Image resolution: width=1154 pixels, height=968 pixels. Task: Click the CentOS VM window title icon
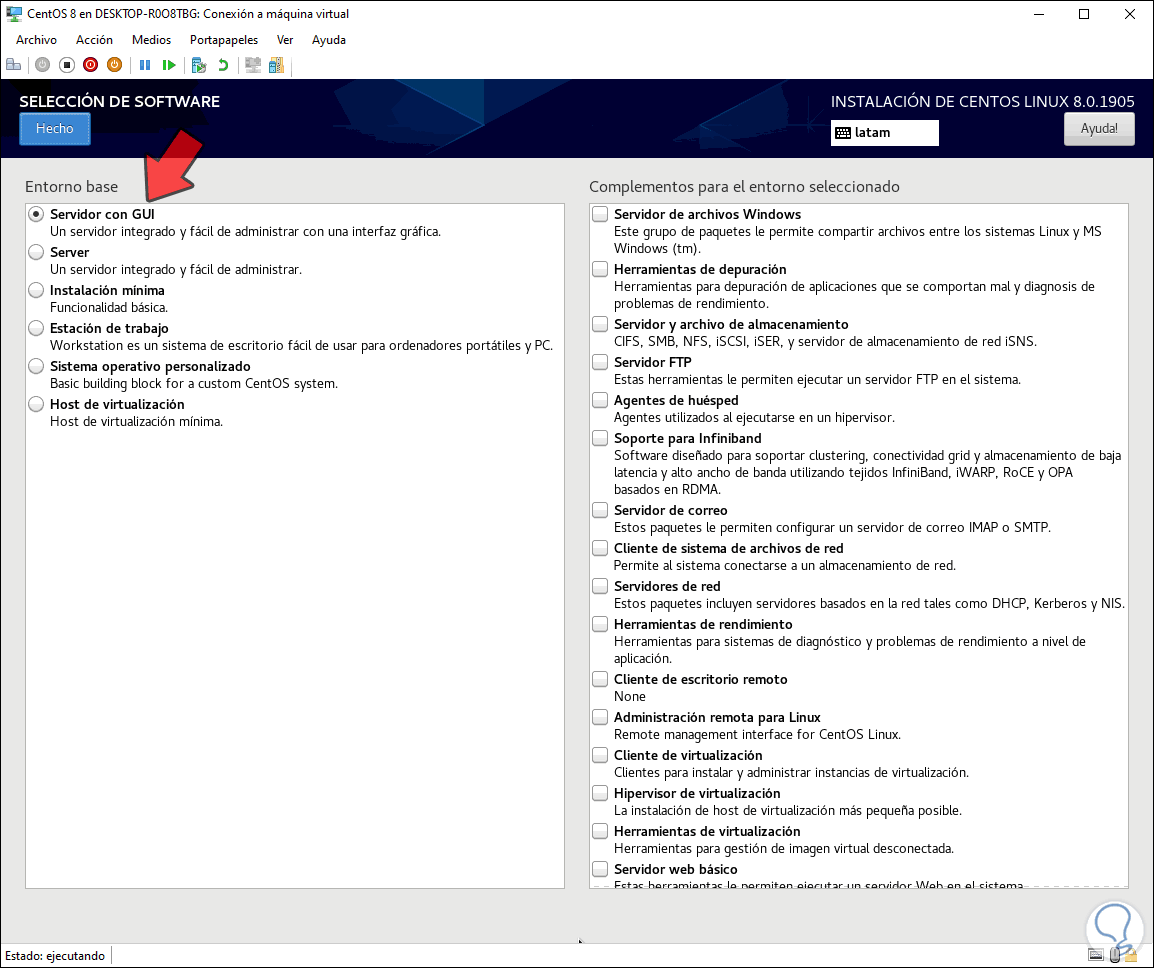[13, 14]
